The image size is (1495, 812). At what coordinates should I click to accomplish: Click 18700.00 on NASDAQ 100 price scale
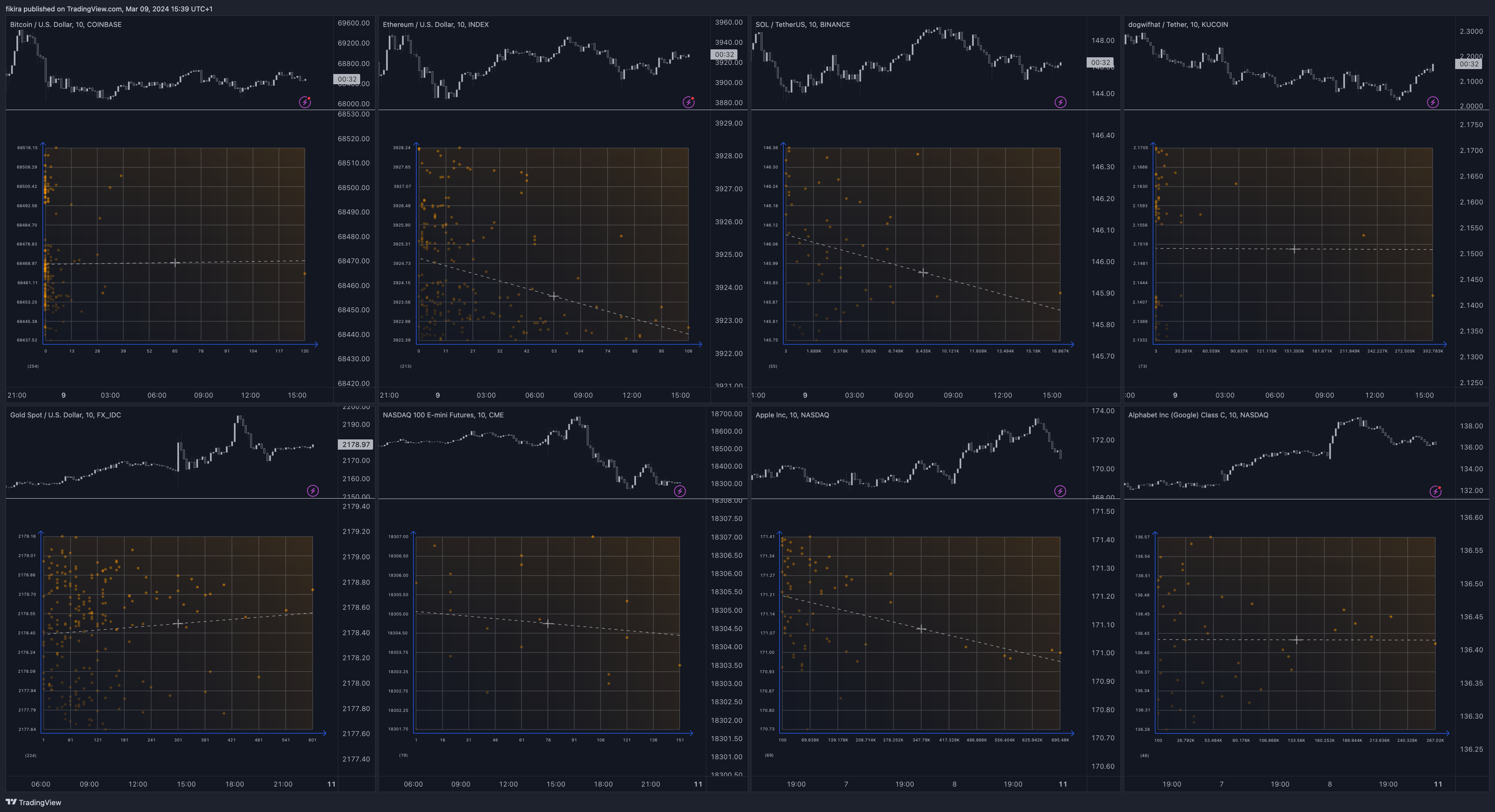(726, 414)
